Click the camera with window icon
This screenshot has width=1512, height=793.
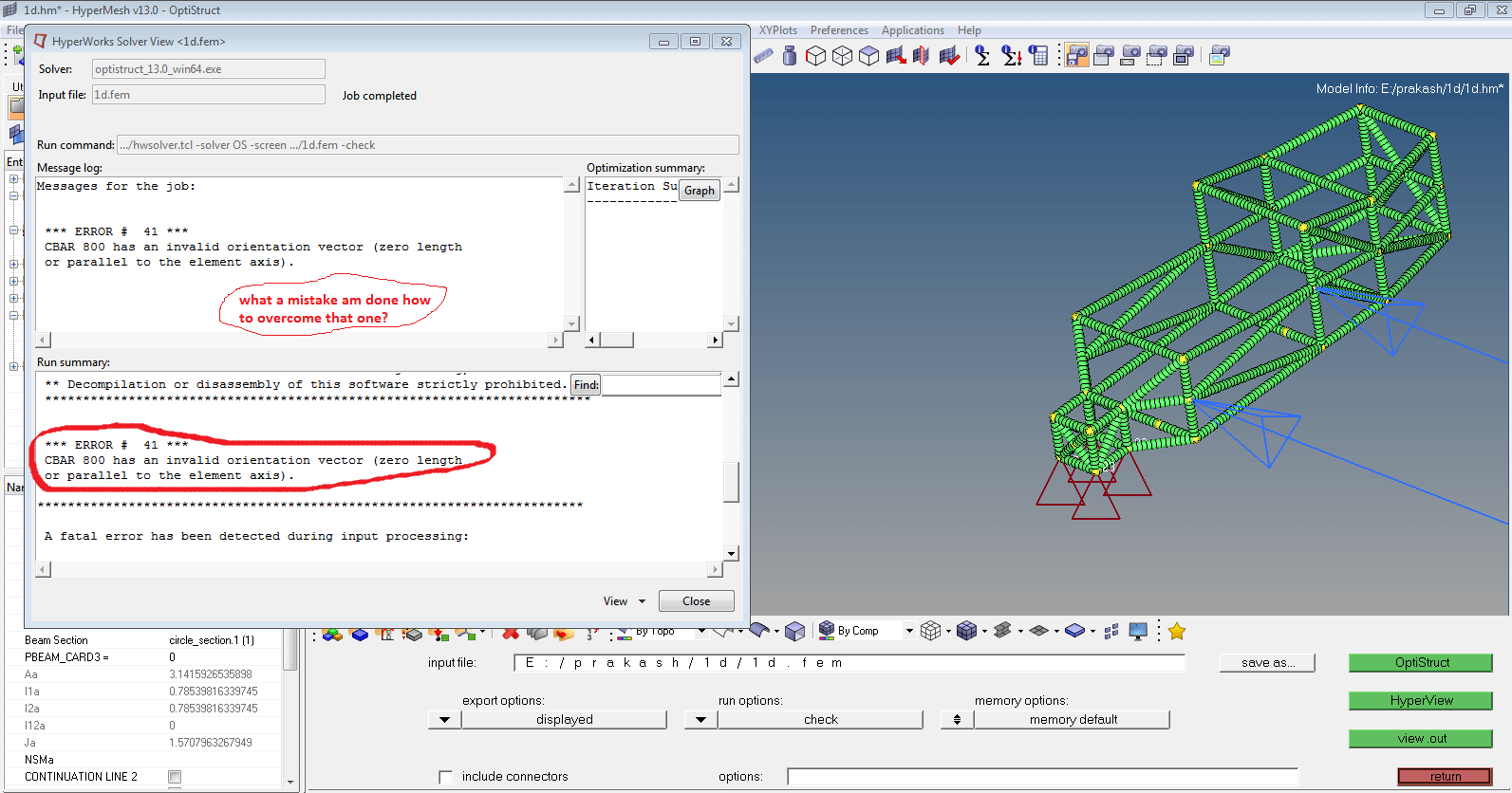click(x=1103, y=56)
